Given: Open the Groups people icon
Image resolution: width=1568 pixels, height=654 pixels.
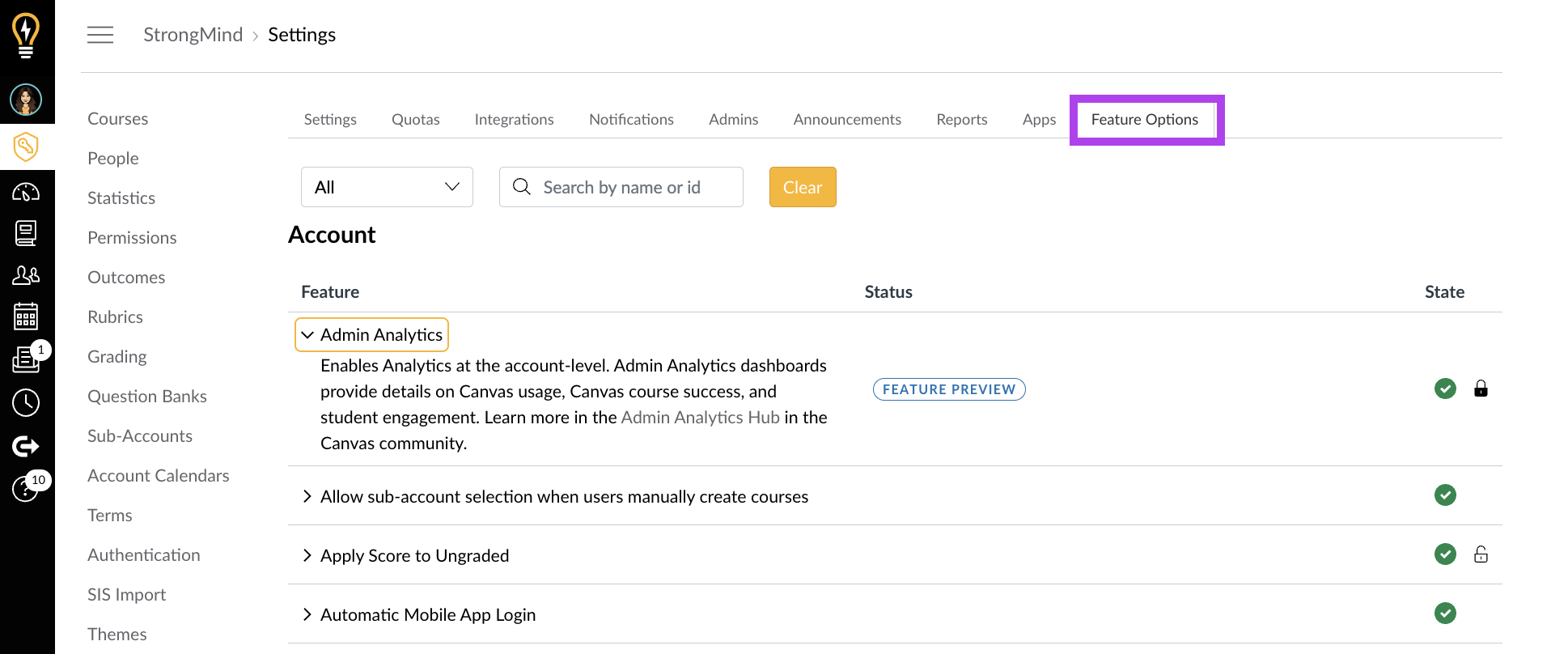Looking at the screenshot, I should (x=26, y=275).
